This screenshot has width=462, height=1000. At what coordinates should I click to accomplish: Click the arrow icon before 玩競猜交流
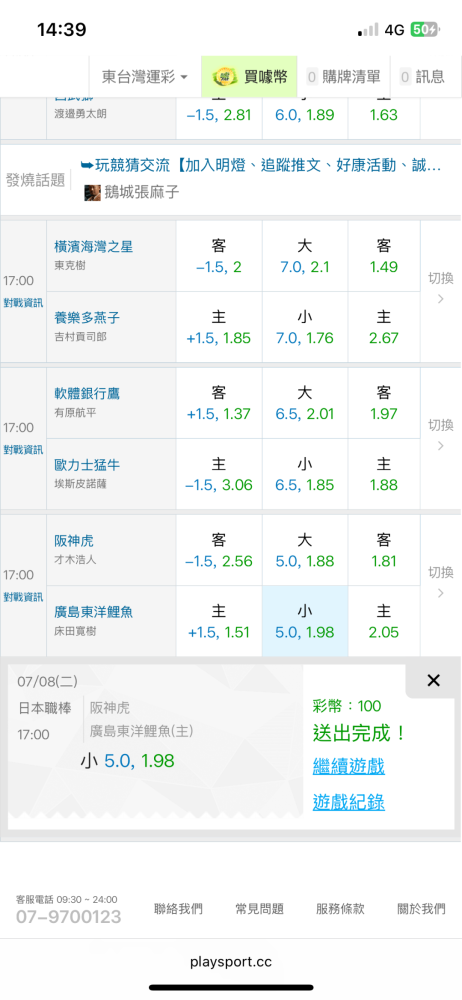(x=87, y=166)
